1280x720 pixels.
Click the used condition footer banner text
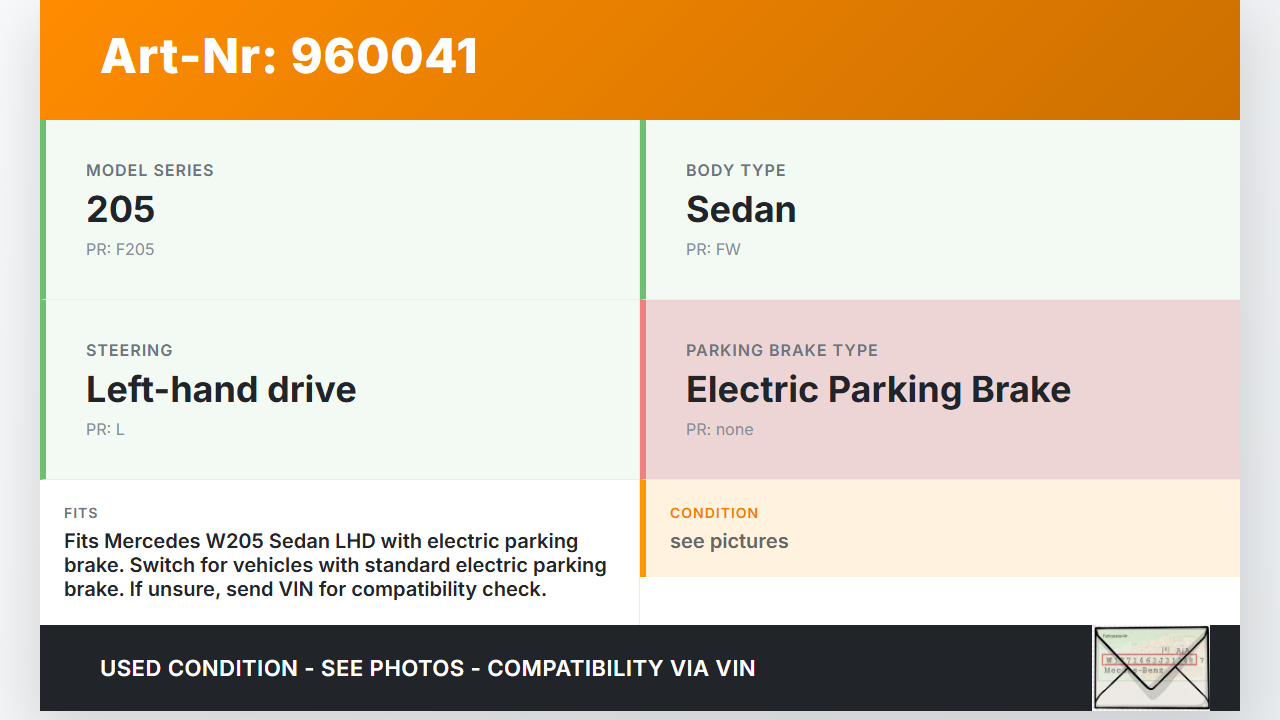coord(428,668)
